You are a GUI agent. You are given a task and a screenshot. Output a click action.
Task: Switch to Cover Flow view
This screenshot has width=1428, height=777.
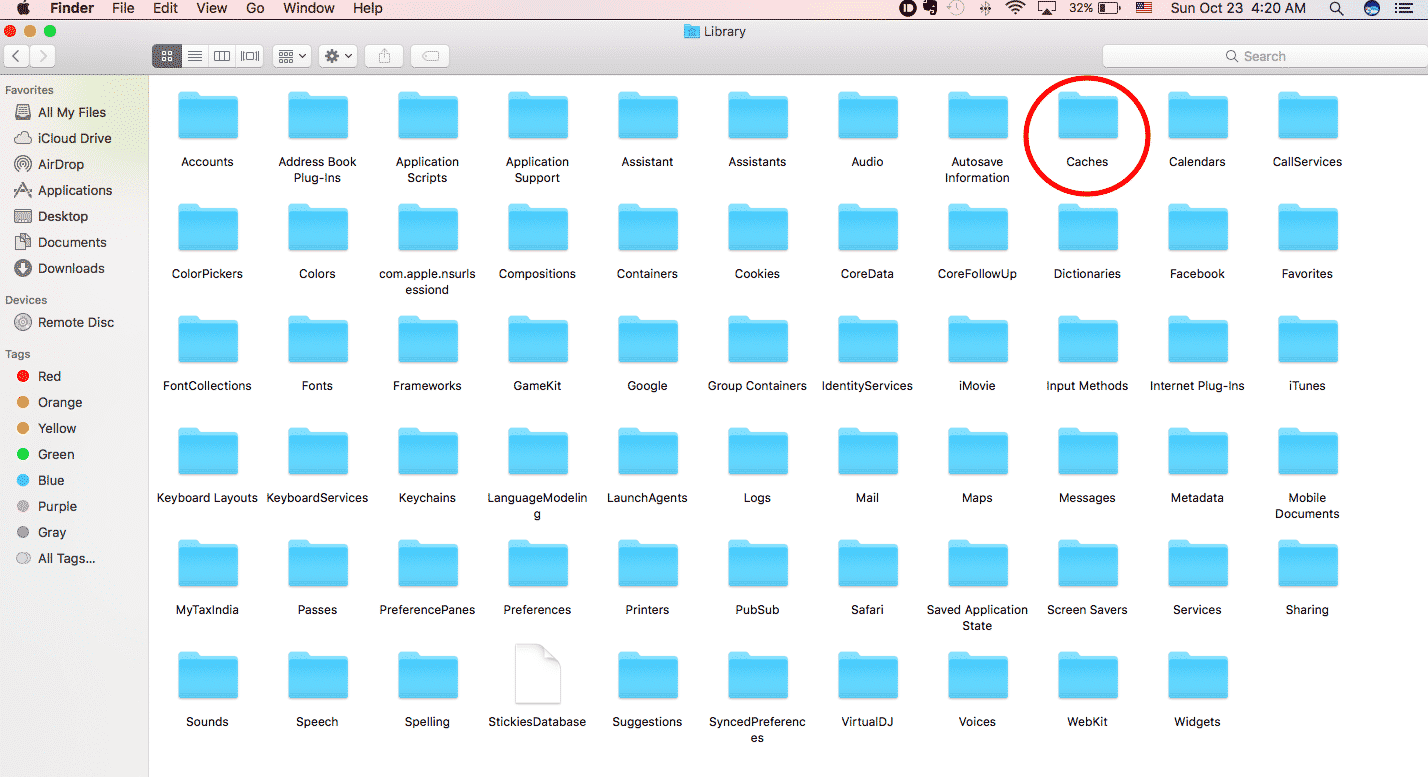click(250, 56)
